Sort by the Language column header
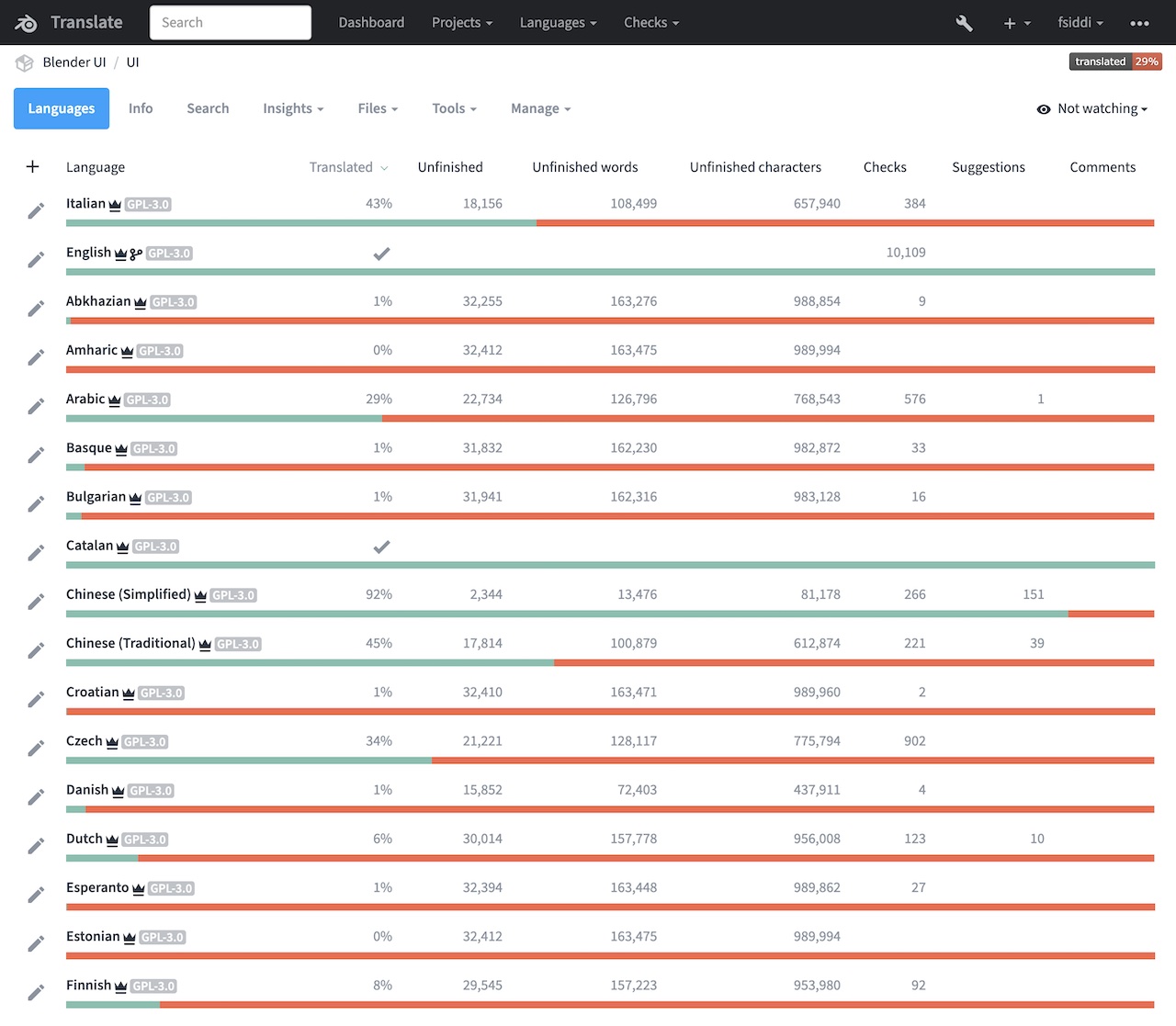 (96, 167)
